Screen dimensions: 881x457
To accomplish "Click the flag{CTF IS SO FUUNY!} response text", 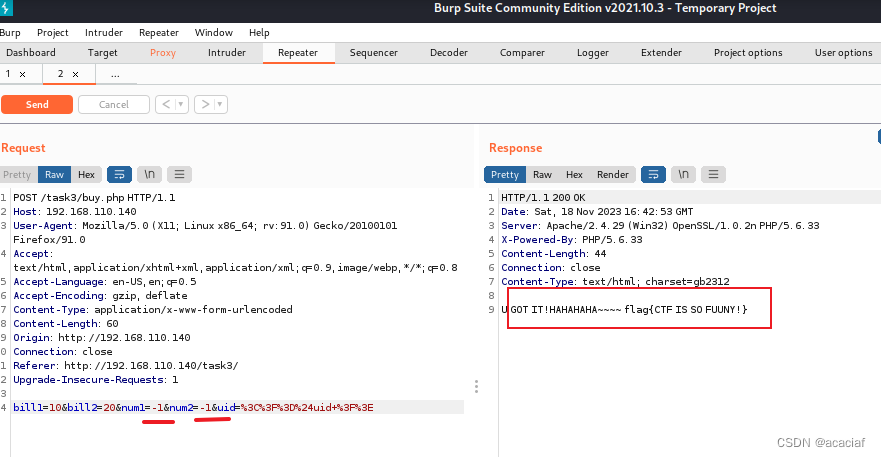I will pos(686,310).
